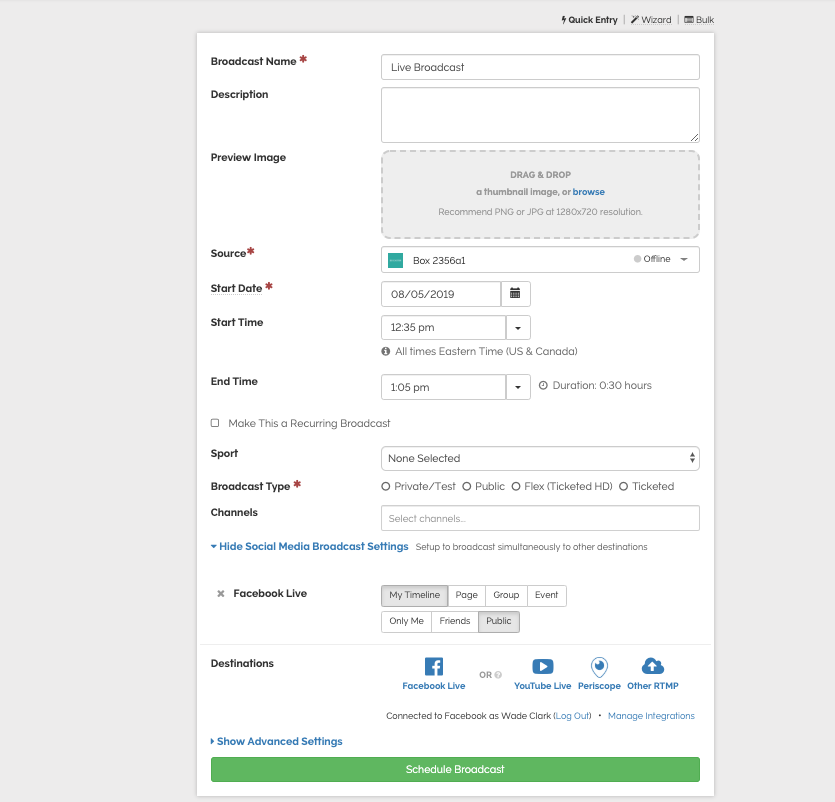Image resolution: width=835 pixels, height=802 pixels.
Task: Expand Show Advanced Settings
Action: (277, 742)
